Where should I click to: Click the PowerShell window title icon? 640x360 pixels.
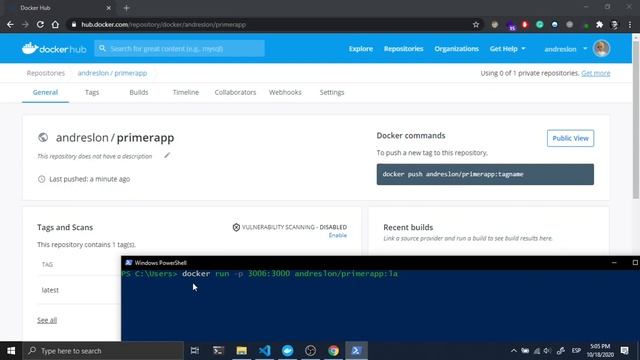coord(129,262)
